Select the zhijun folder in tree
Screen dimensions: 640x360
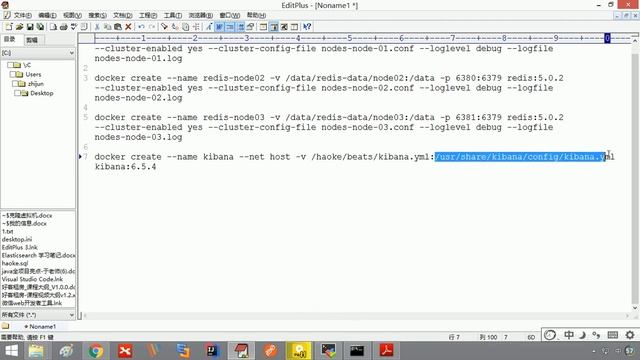36,84
